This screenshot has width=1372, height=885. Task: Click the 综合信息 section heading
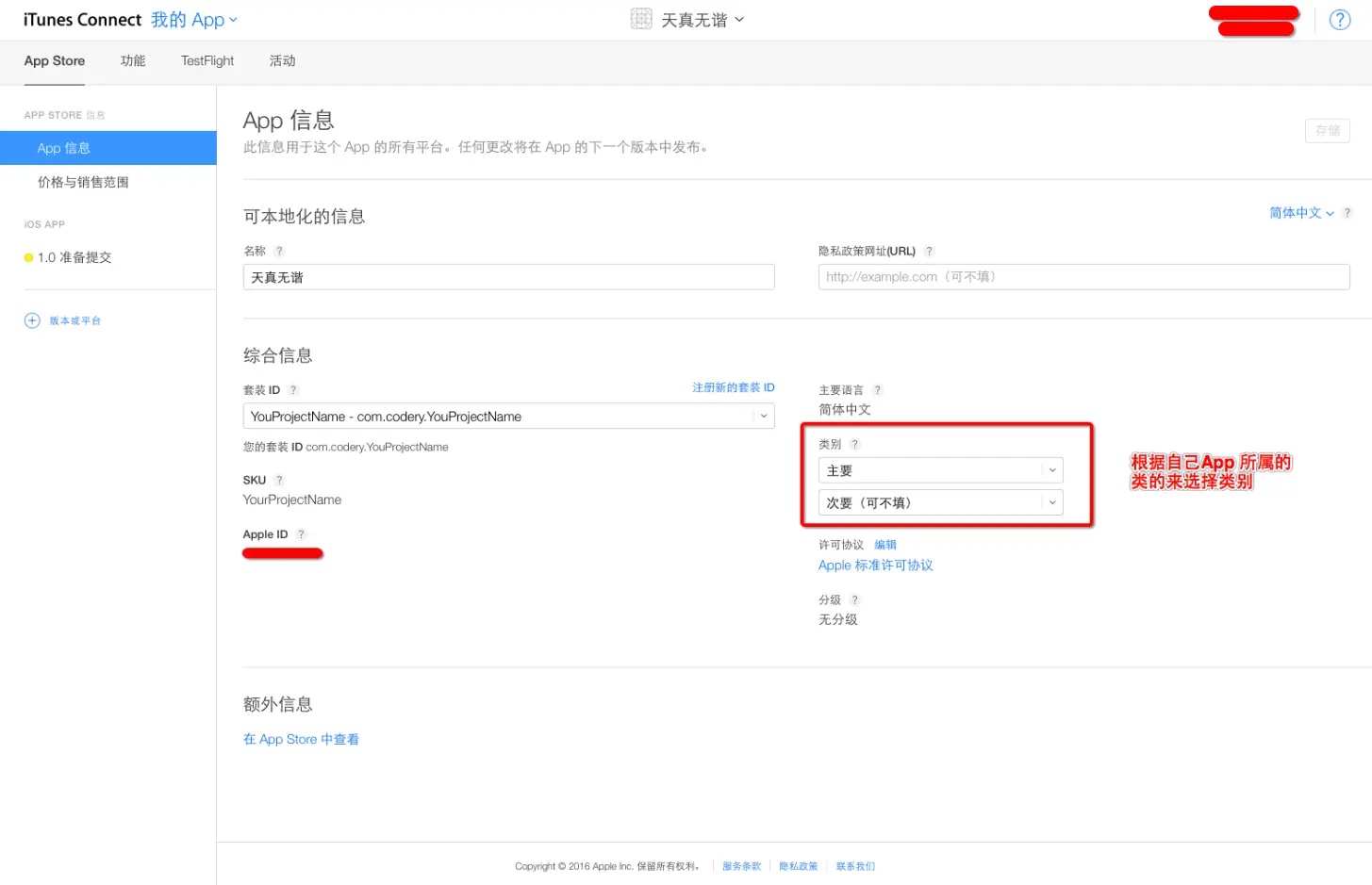point(278,355)
